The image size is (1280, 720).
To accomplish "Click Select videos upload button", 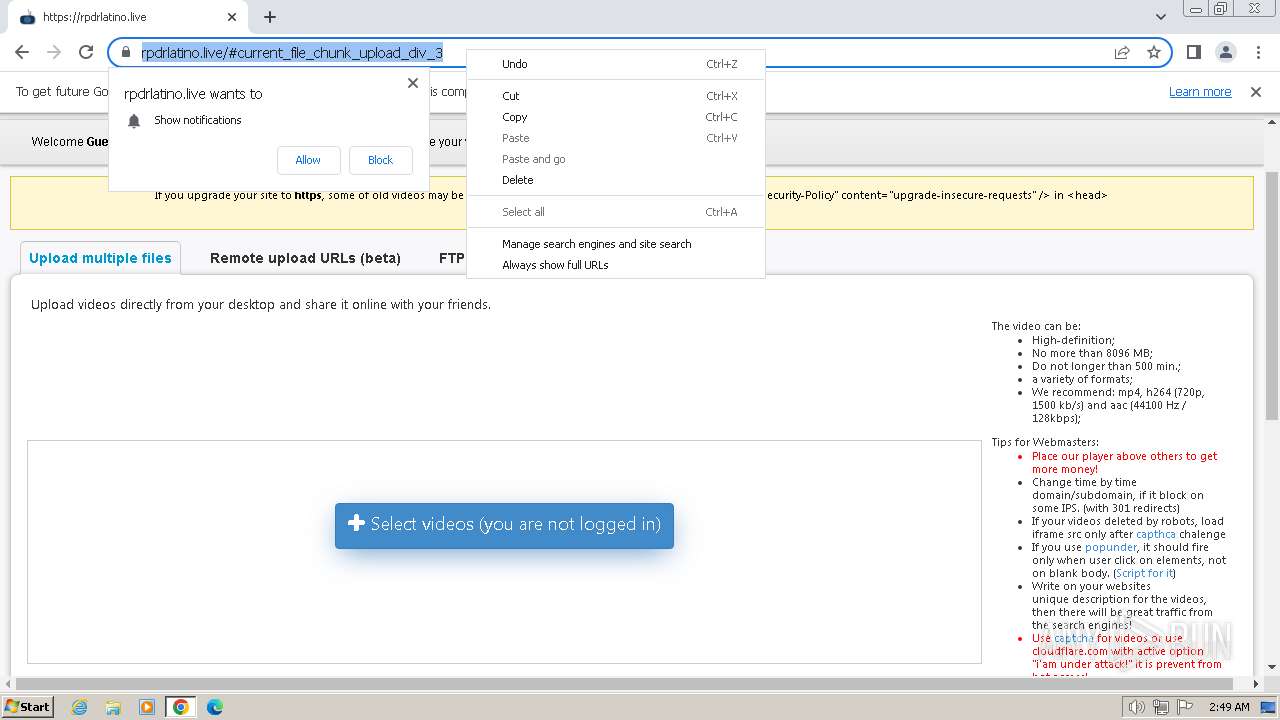I will pyautogui.click(x=504, y=525).
